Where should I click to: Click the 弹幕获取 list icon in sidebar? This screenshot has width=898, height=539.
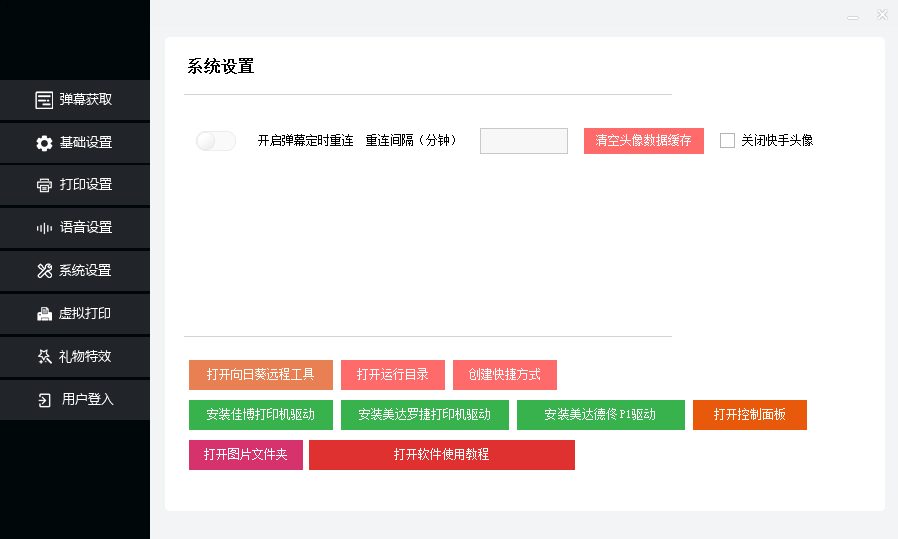(44, 100)
